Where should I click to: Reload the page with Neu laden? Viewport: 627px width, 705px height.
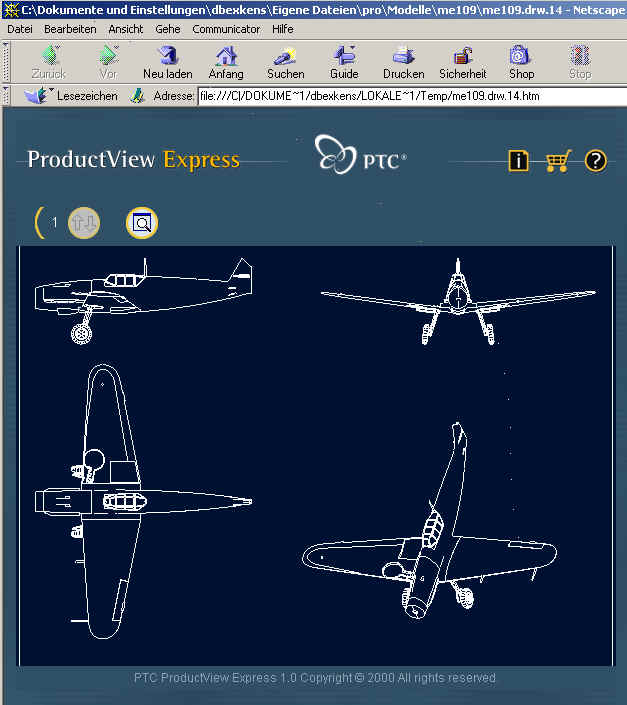click(x=168, y=62)
